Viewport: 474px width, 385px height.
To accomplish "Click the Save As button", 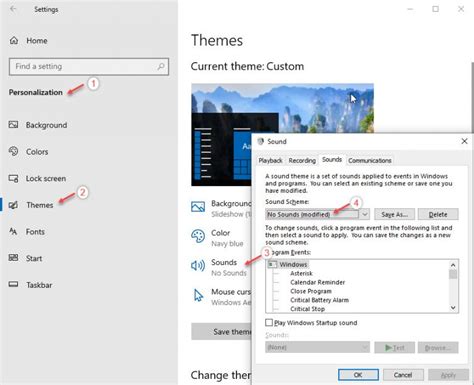I will tap(394, 214).
